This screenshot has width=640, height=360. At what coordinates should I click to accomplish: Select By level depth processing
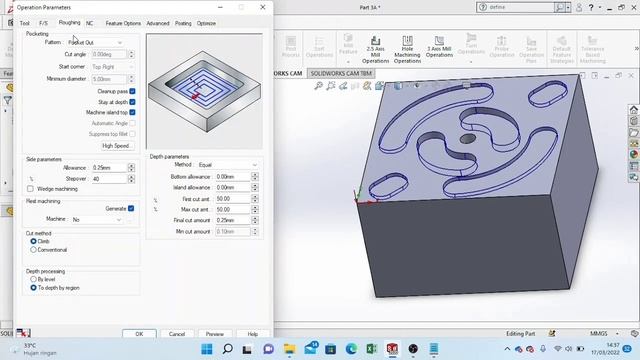(x=33, y=279)
